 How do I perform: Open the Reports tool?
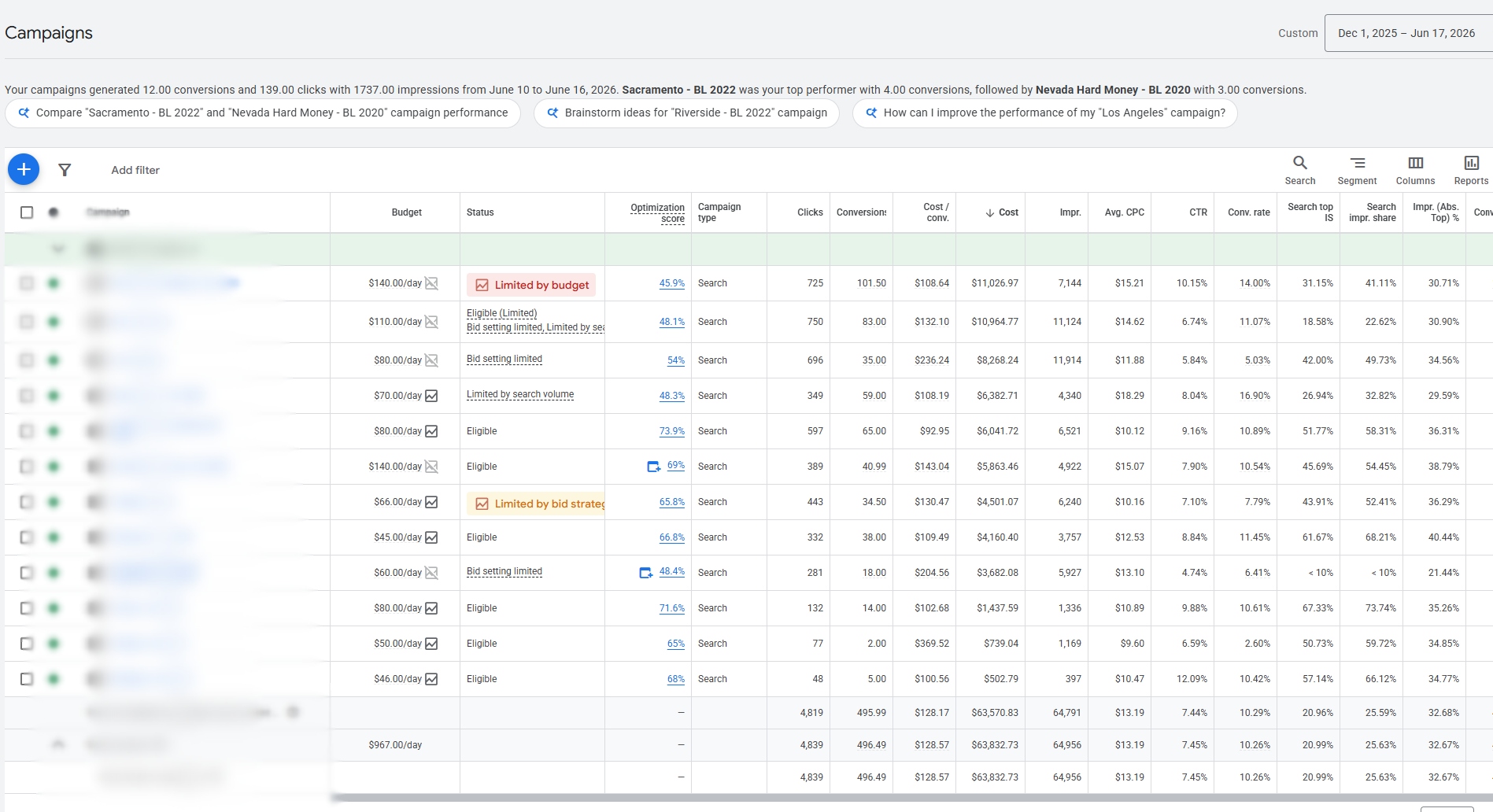(x=1471, y=170)
